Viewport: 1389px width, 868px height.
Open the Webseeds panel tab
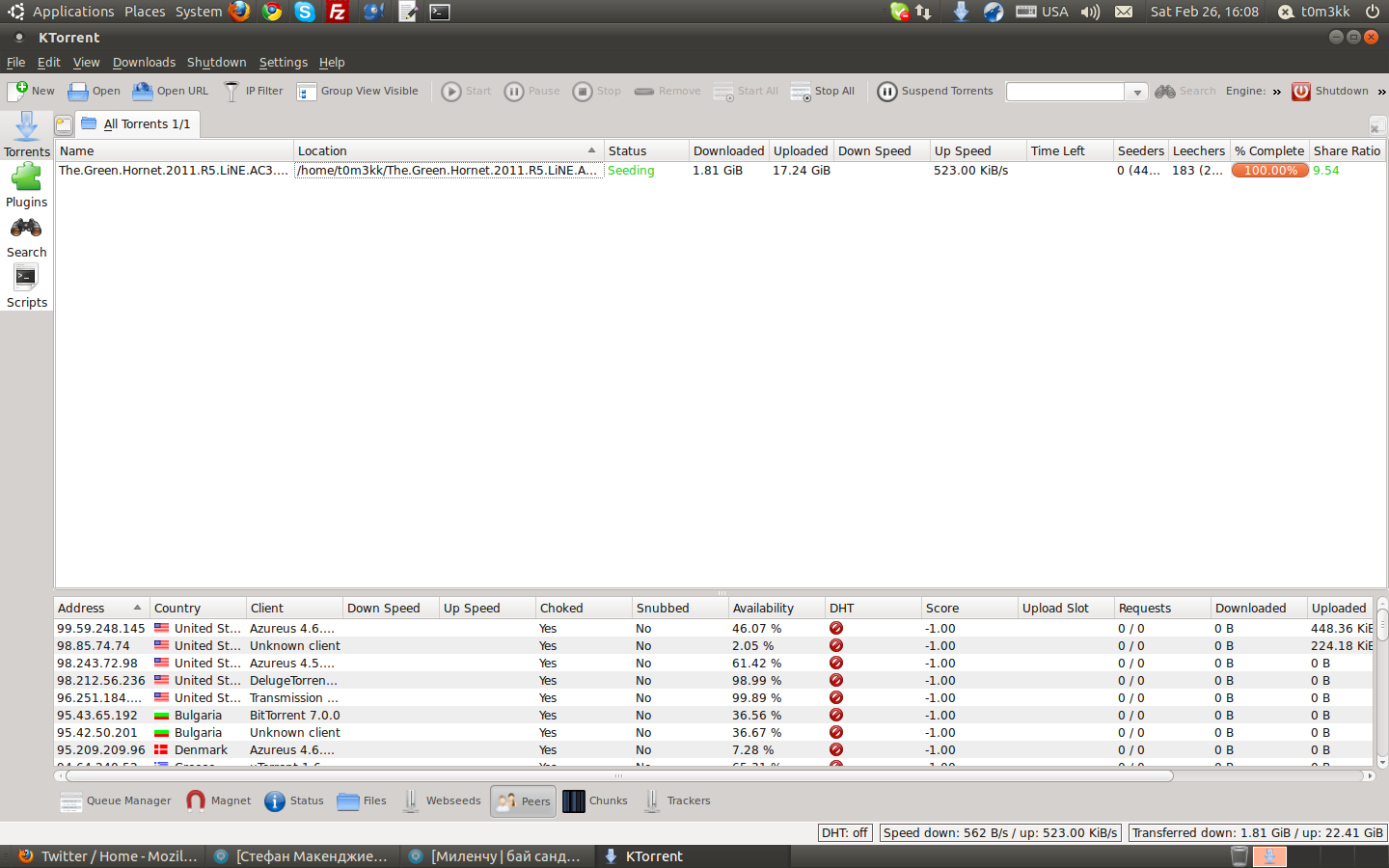coord(441,801)
